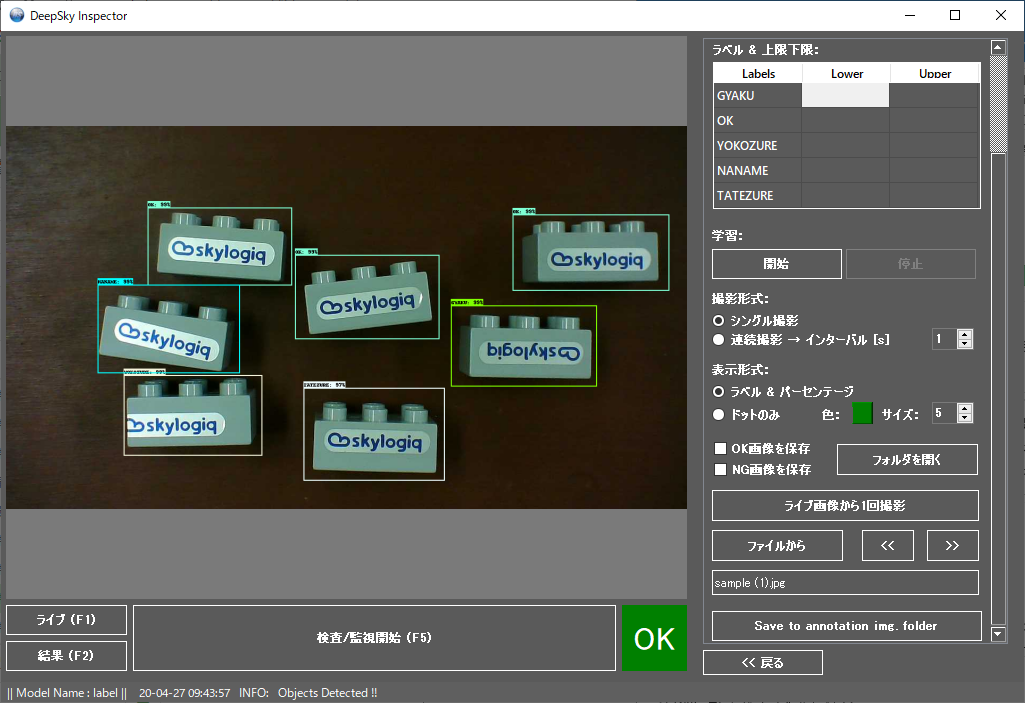Viewport: 1025px width, 703px height.
Task: Click the settings panel scrollbar down arrow
Action: (998, 633)
